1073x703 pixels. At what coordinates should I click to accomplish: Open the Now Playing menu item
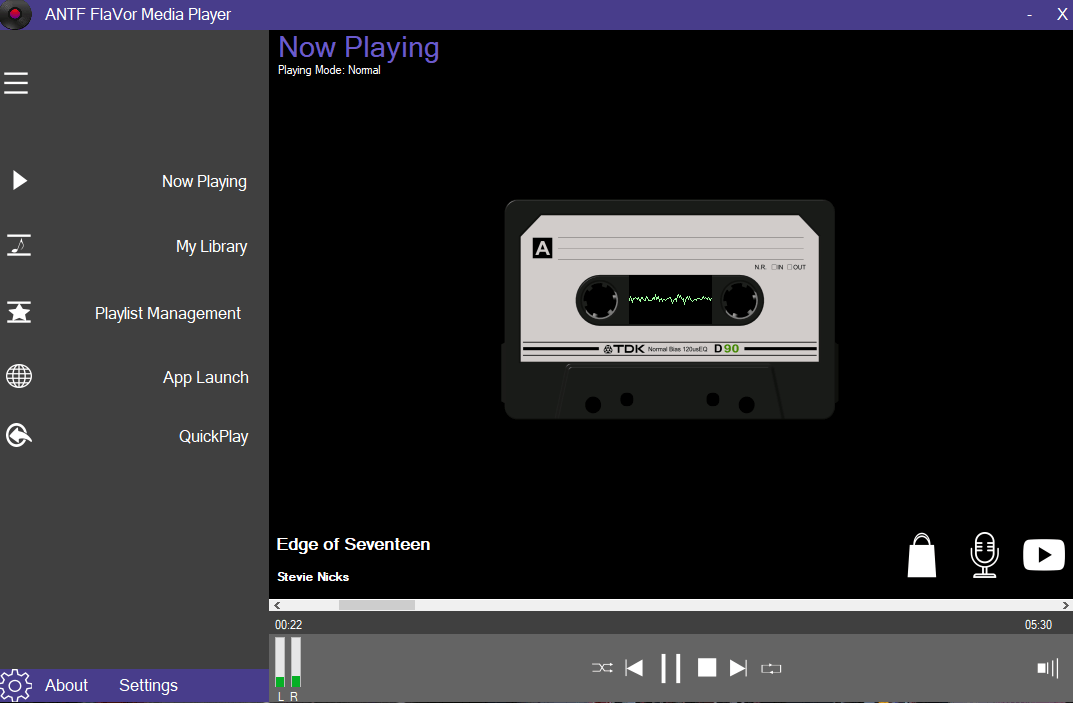[204, 181]
